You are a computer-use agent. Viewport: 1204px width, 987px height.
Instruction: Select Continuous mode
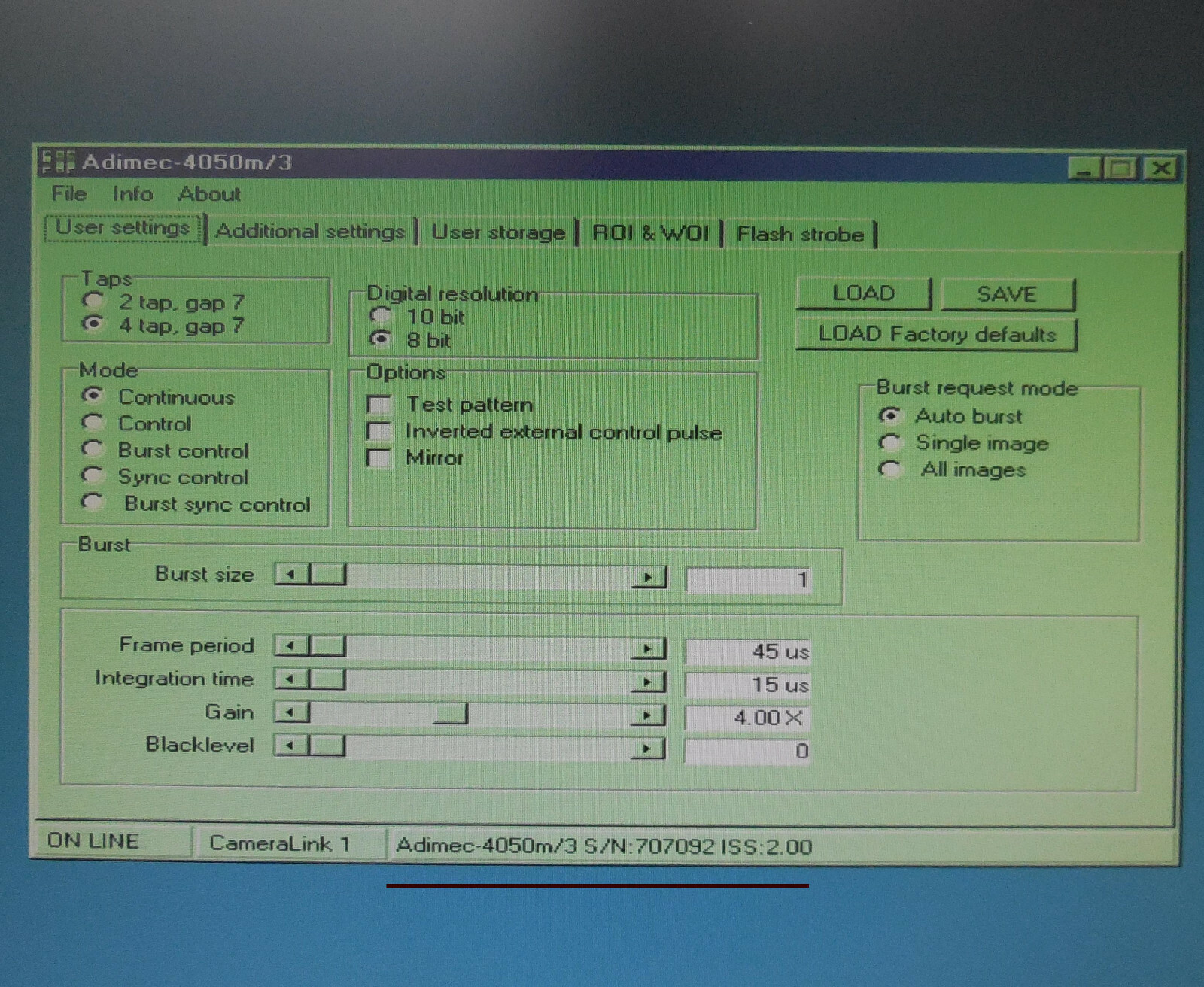158,396
